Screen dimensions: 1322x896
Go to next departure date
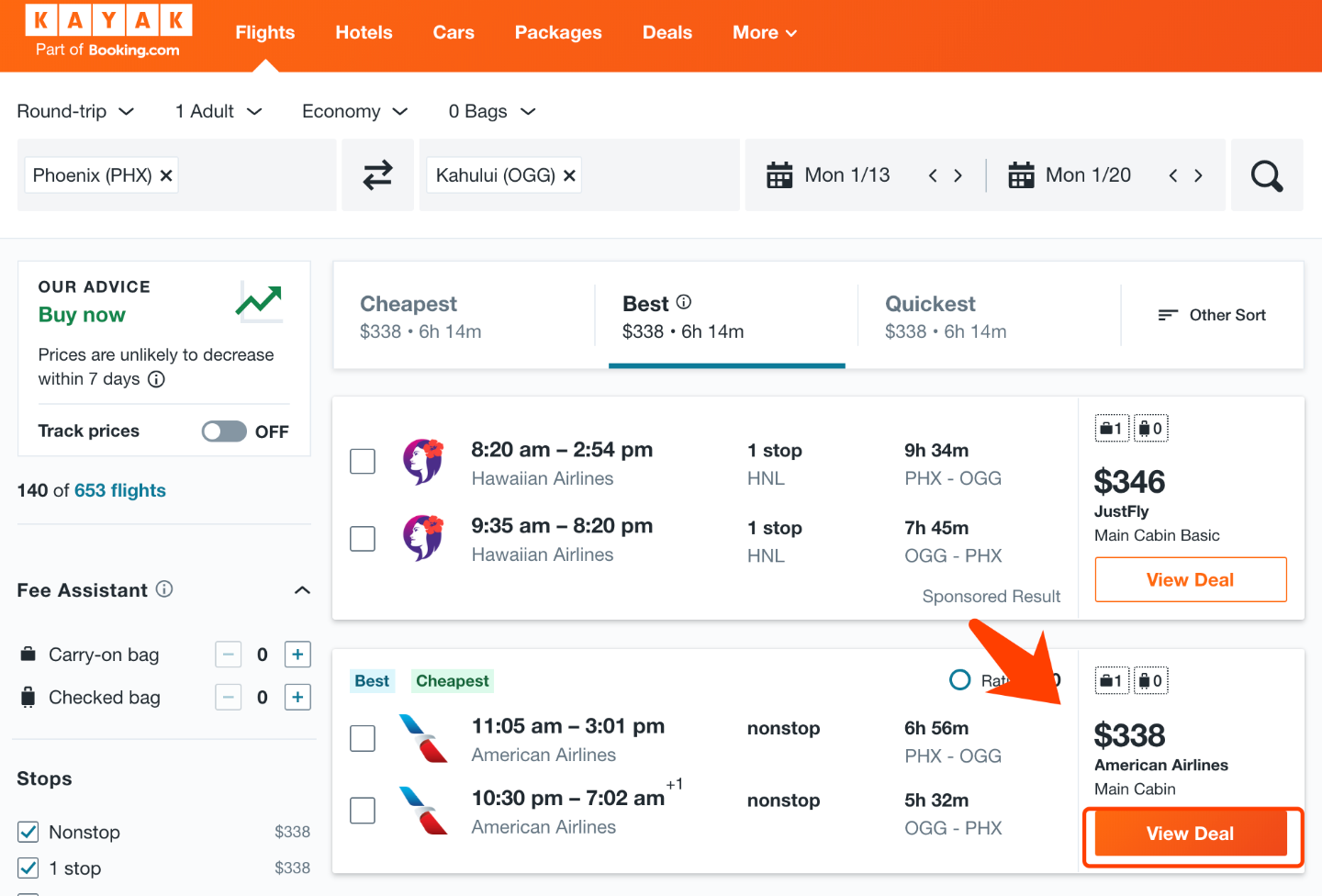[958, 175]
